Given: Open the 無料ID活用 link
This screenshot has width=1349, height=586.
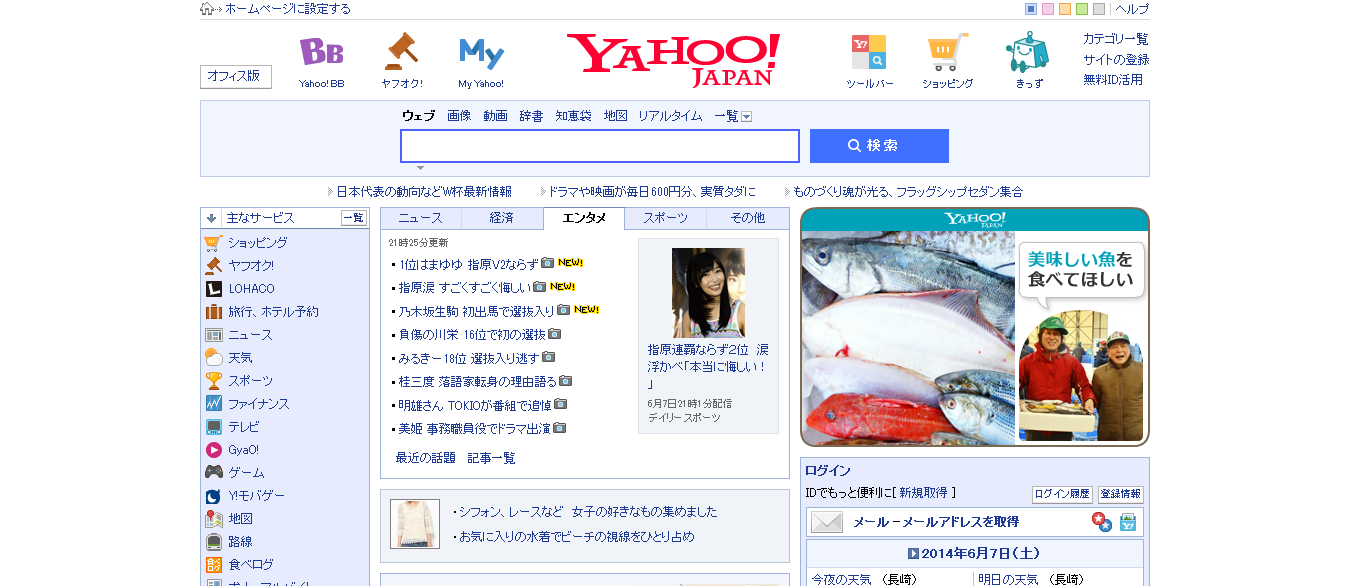Looking at the screenshot, I should 1113,79.
